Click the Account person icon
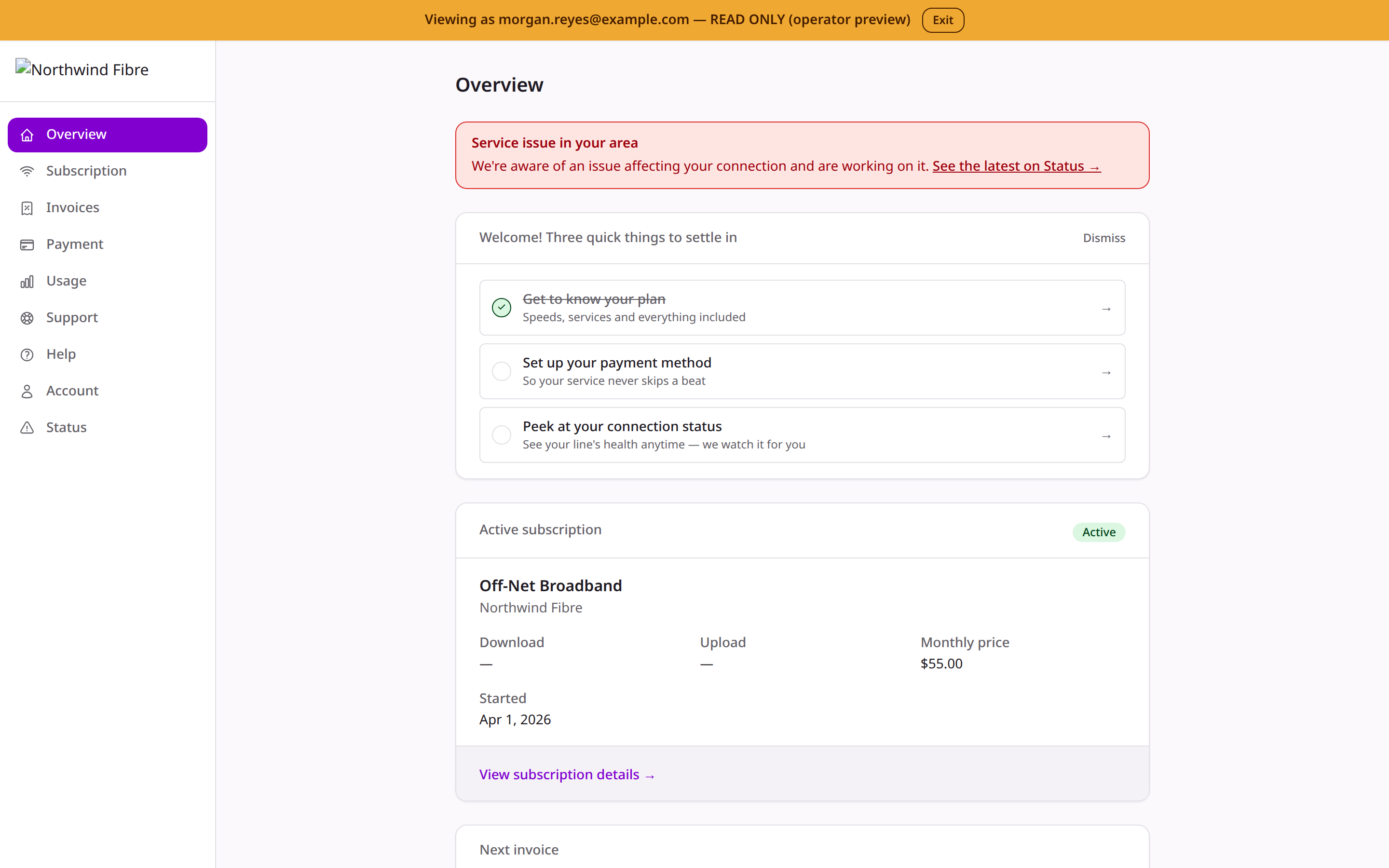 coord(27,392)
